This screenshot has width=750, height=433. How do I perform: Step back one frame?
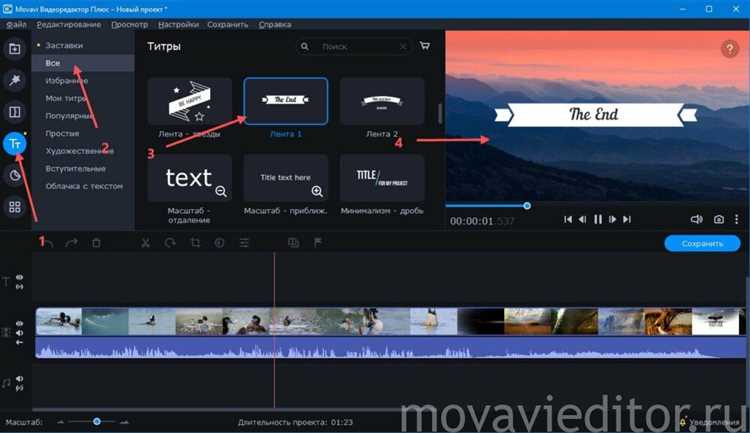click(583, 219)
